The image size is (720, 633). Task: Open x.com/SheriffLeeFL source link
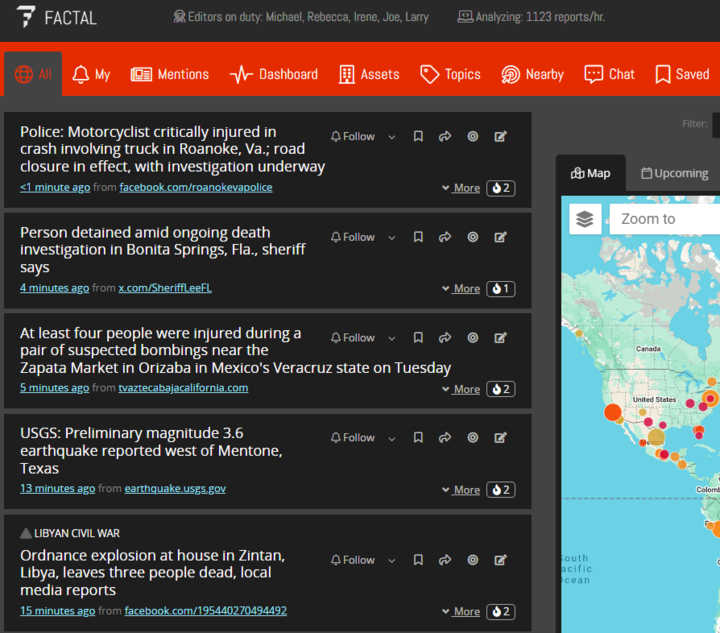coord(165,288)
